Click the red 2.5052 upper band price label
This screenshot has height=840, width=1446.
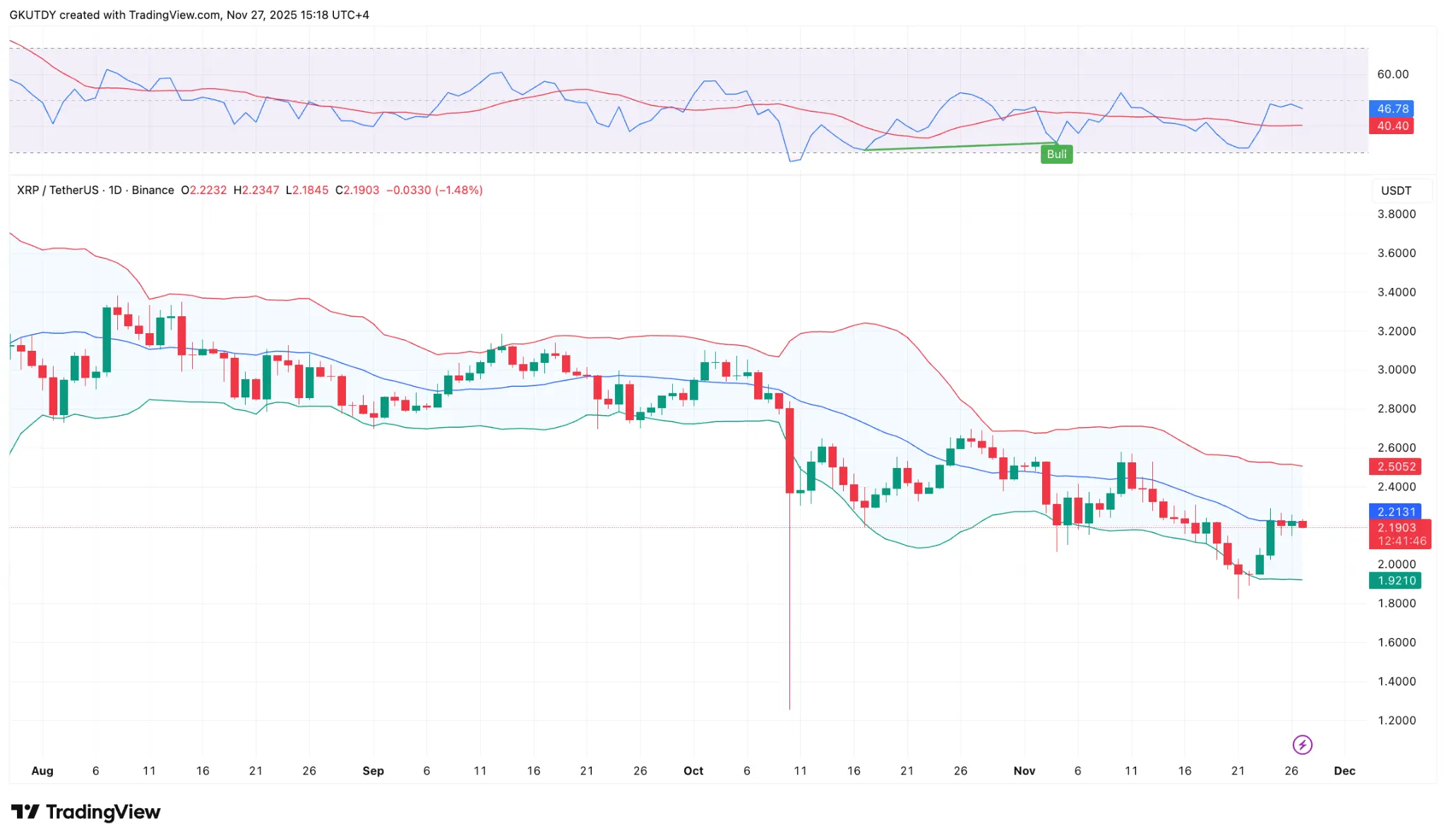coord(1394,467)
